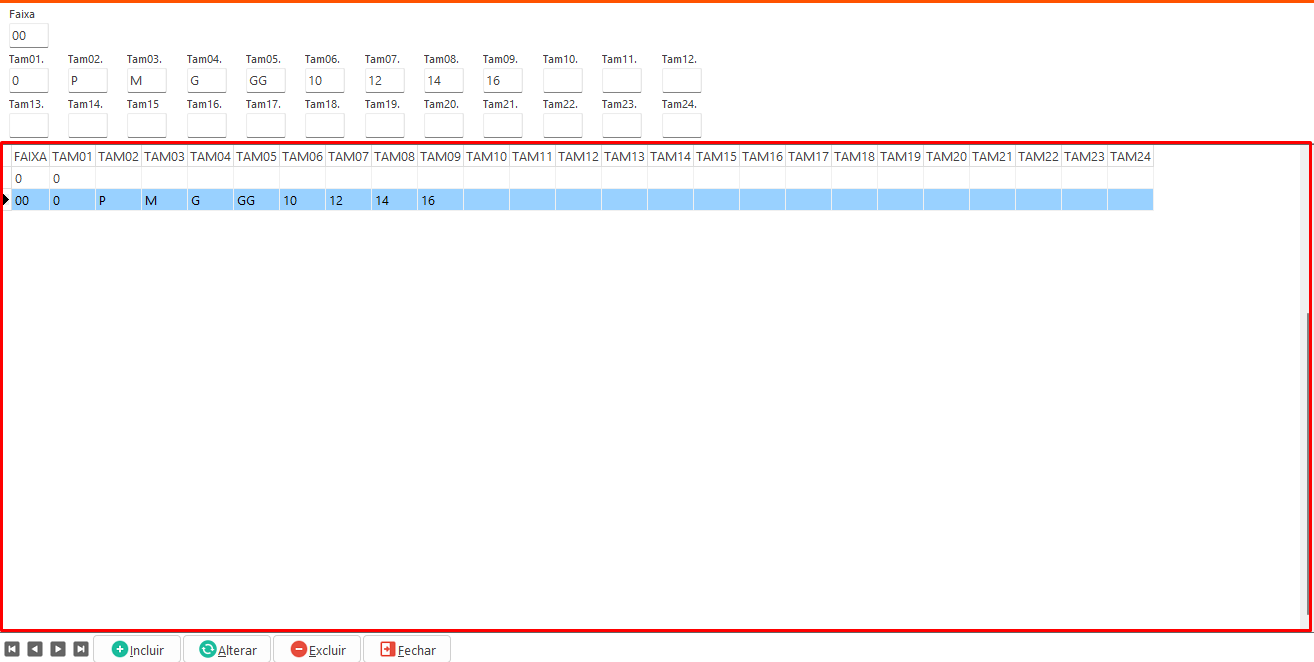Go to the previous record
Screen dimensions: 1314x662
(x=35, y=649)
